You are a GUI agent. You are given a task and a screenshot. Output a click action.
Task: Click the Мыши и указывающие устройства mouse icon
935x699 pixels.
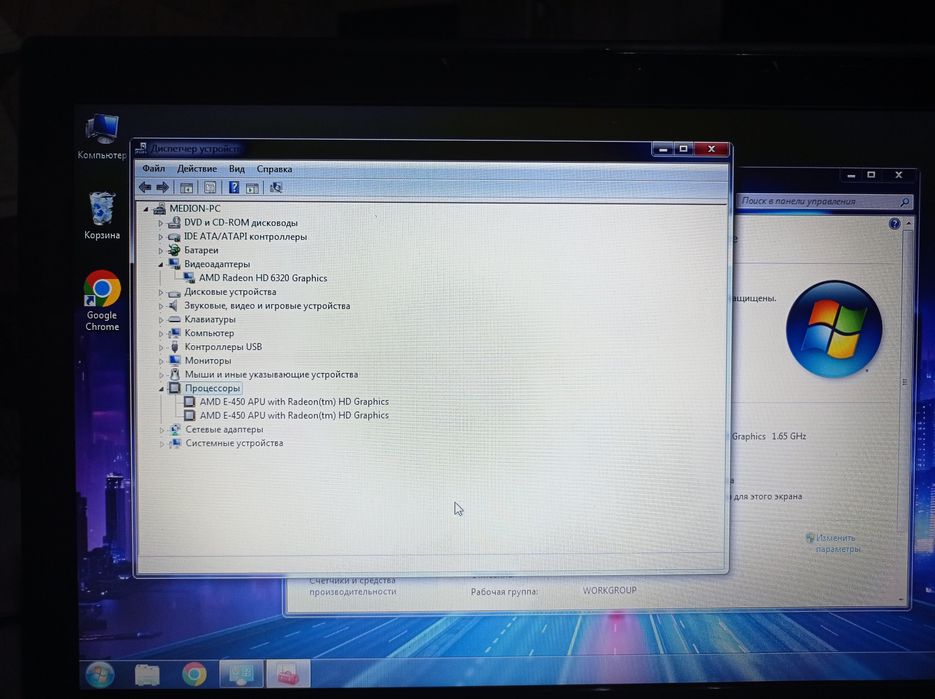(175, 374)
